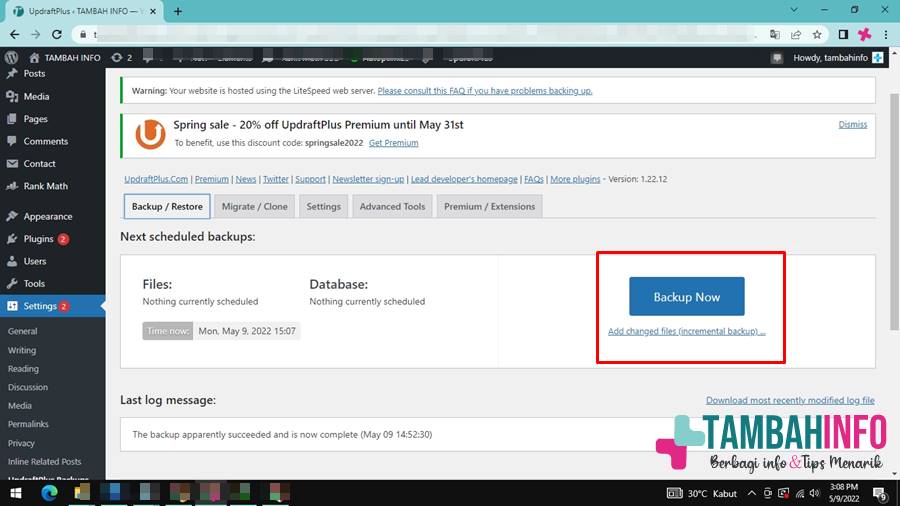Download most recently modified log file
The width and height of the screenshot is (900, 506).
(x=790, y=400)
